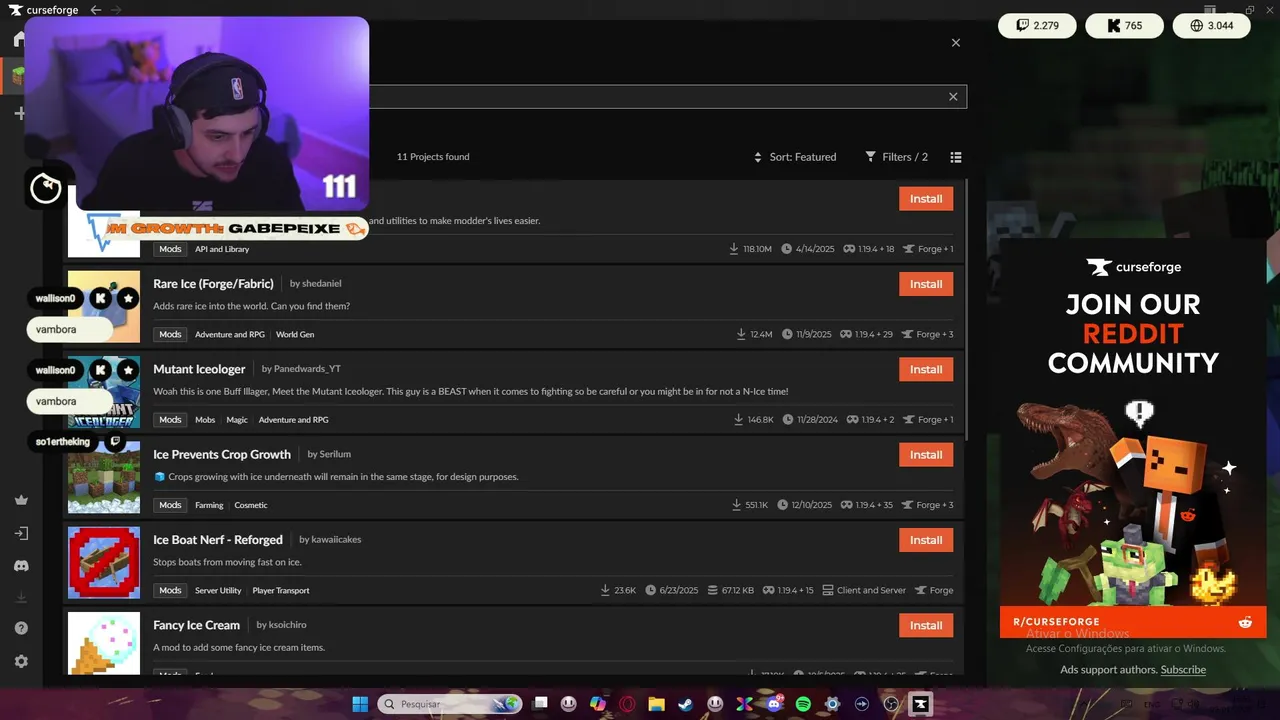
Task: Open the Discord icon in CurseForge sidebar
Action: click(x=21, y=566)
